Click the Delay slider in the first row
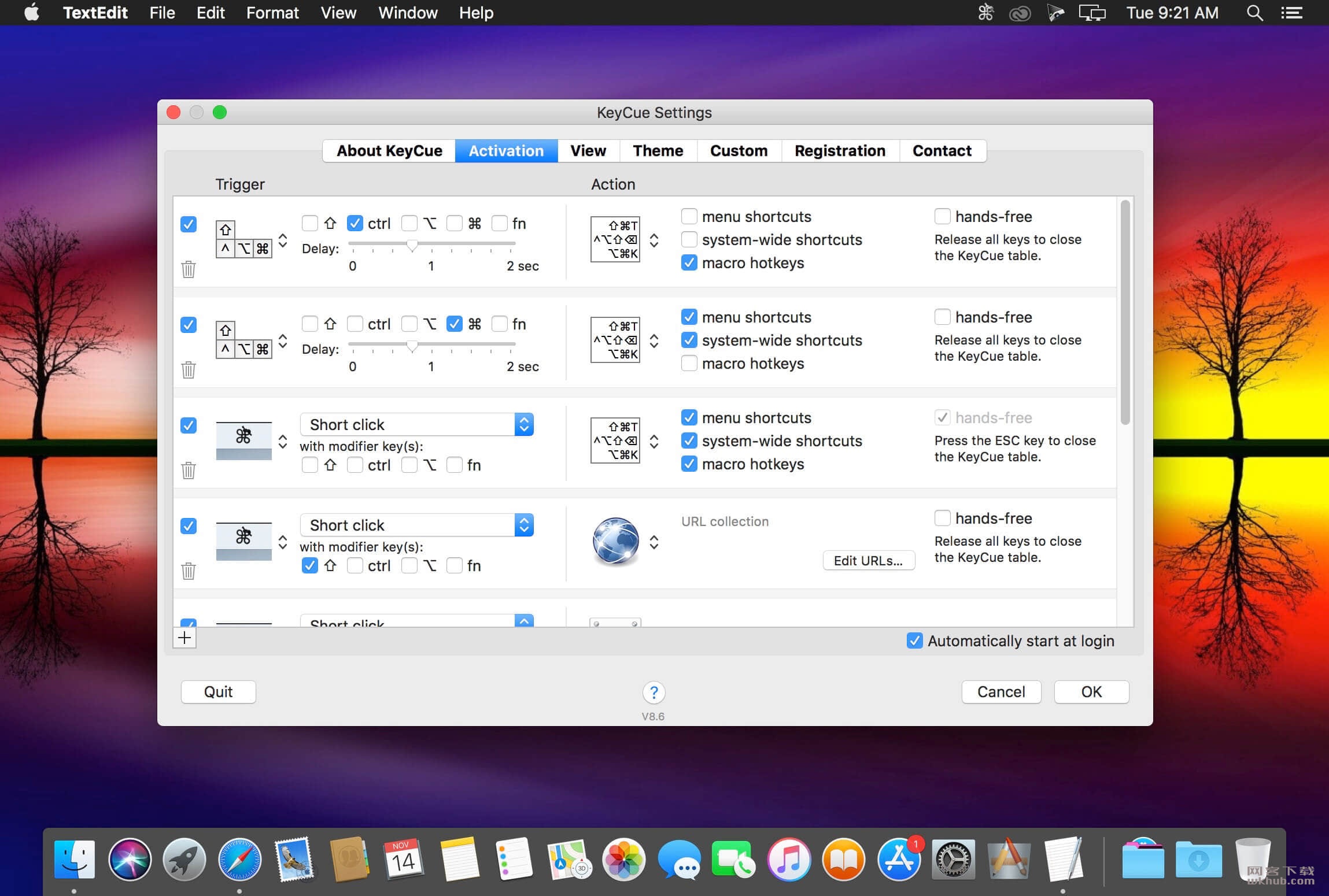 click(431, 245)
